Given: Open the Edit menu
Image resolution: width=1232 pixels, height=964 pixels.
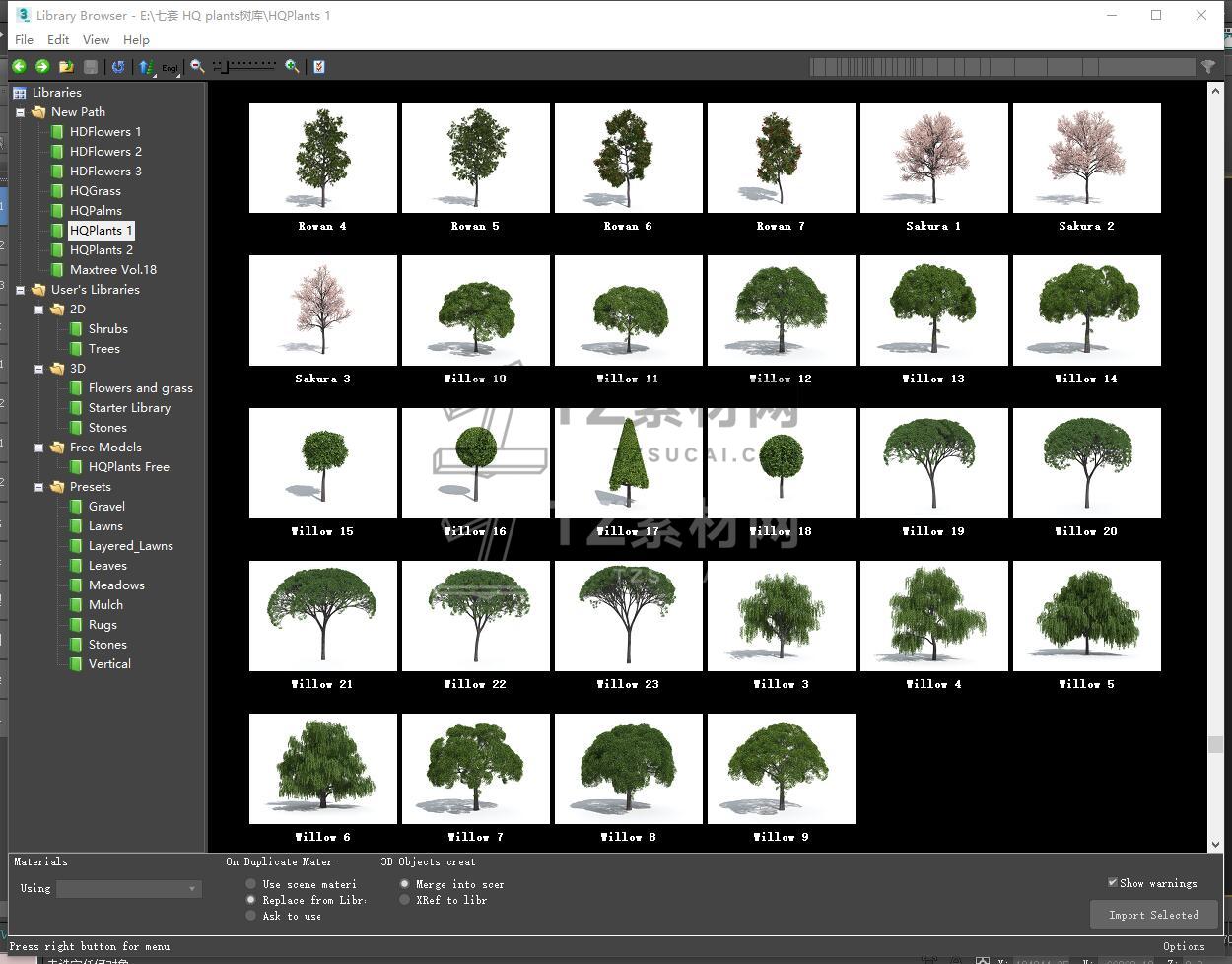Looking at the screenshot, I should click(x=58, y=39).
